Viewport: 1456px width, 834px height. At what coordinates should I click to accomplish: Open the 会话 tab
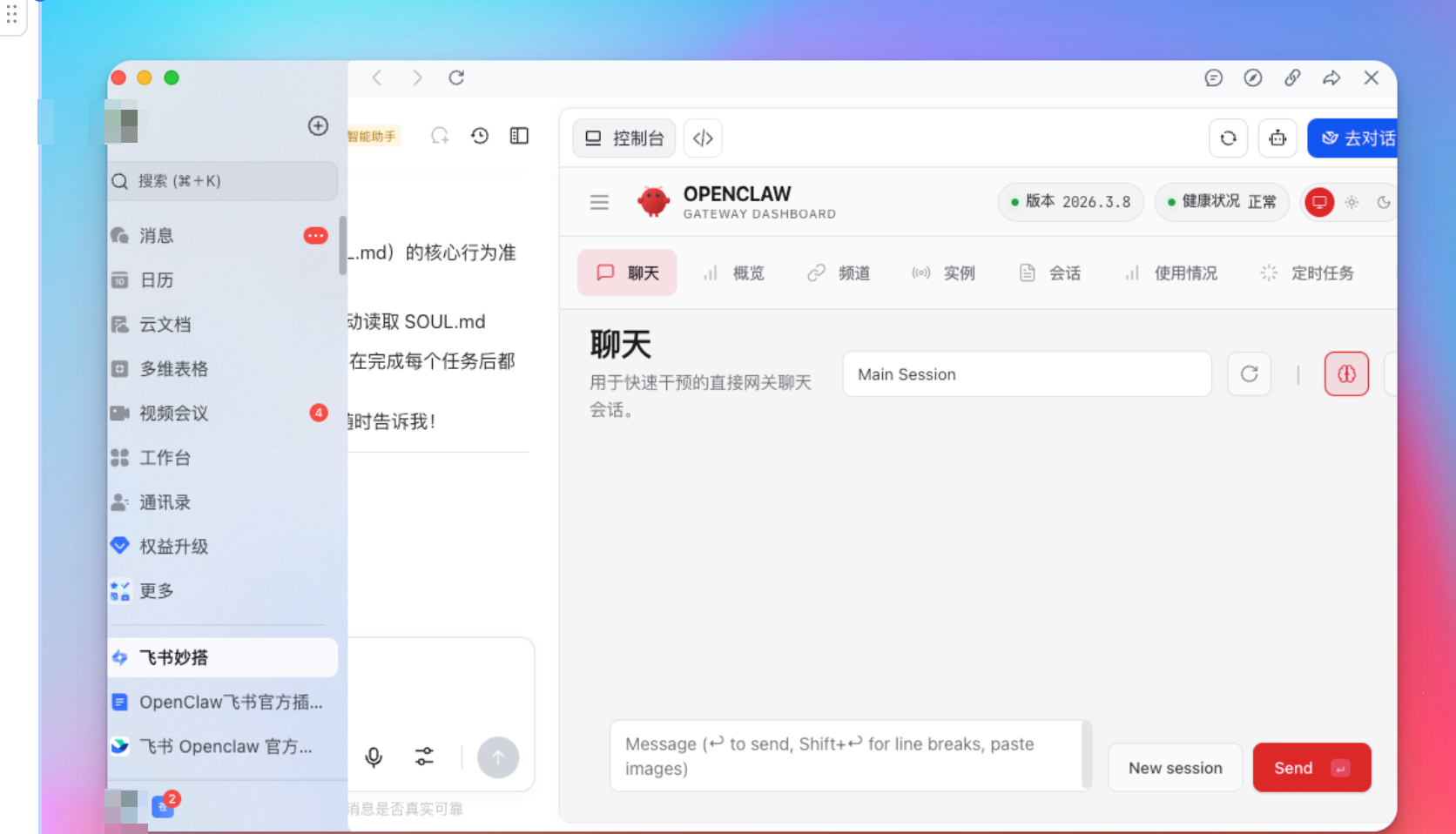click(x=1050, y=272)
